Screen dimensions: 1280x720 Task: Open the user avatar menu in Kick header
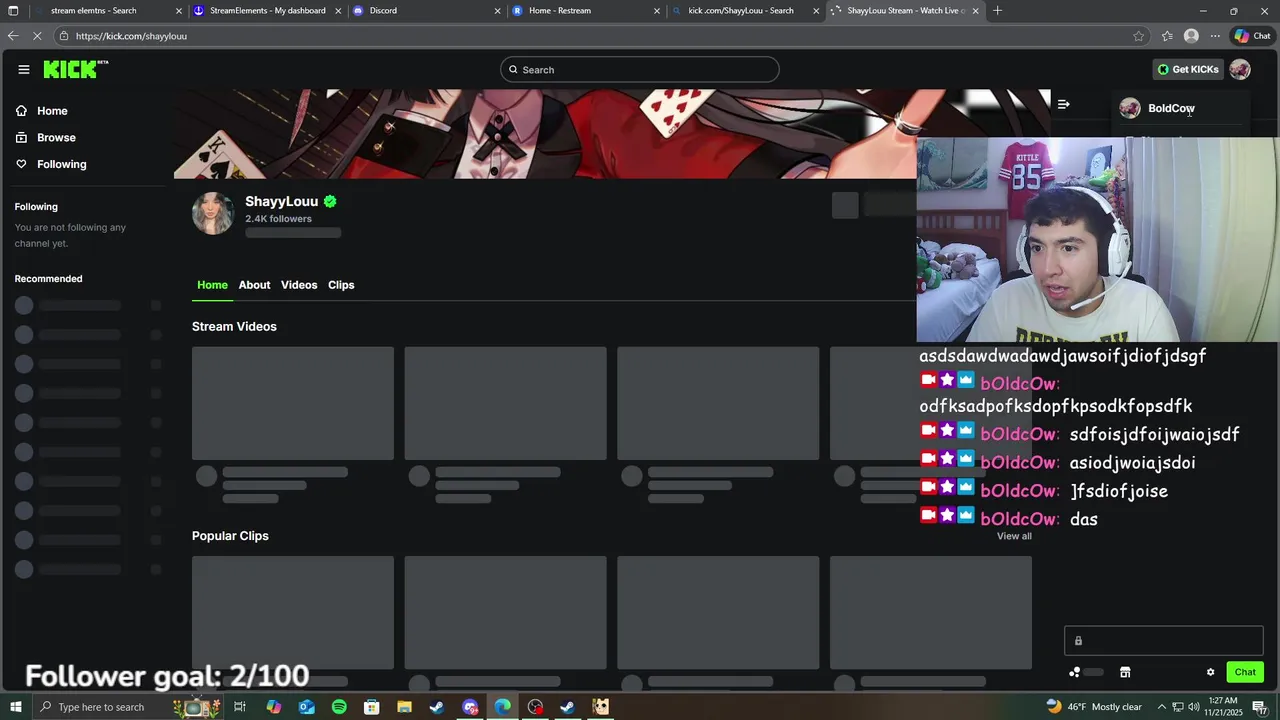click(x=1240, y=69)
